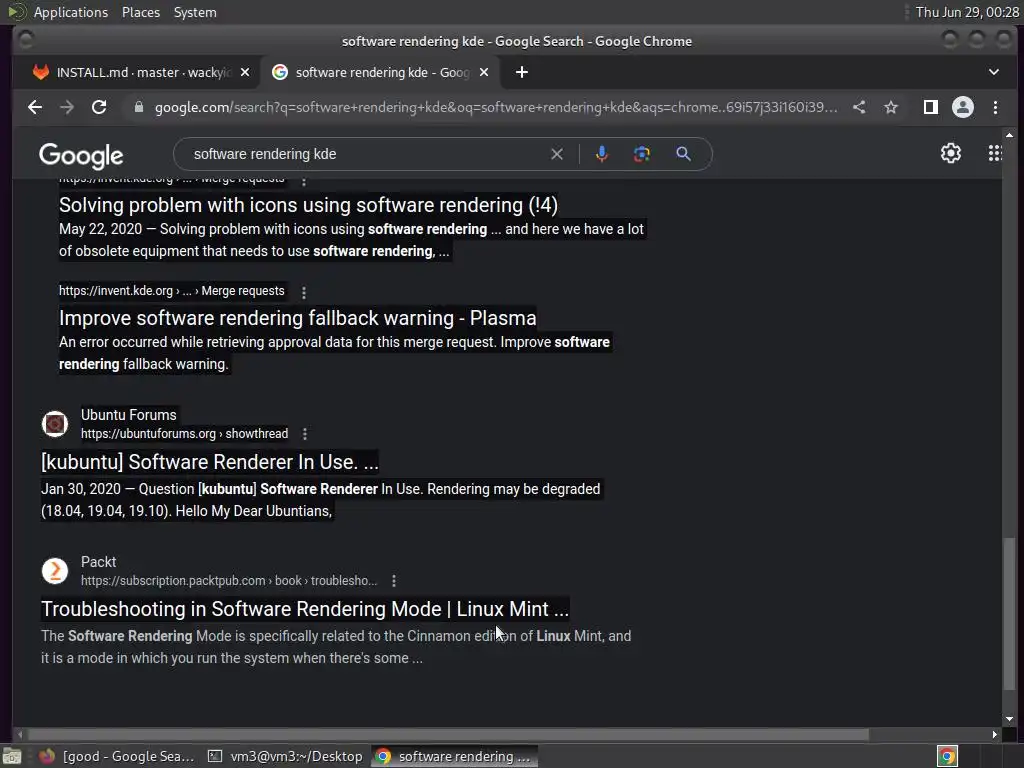Reload the current page

coord(99,107)
